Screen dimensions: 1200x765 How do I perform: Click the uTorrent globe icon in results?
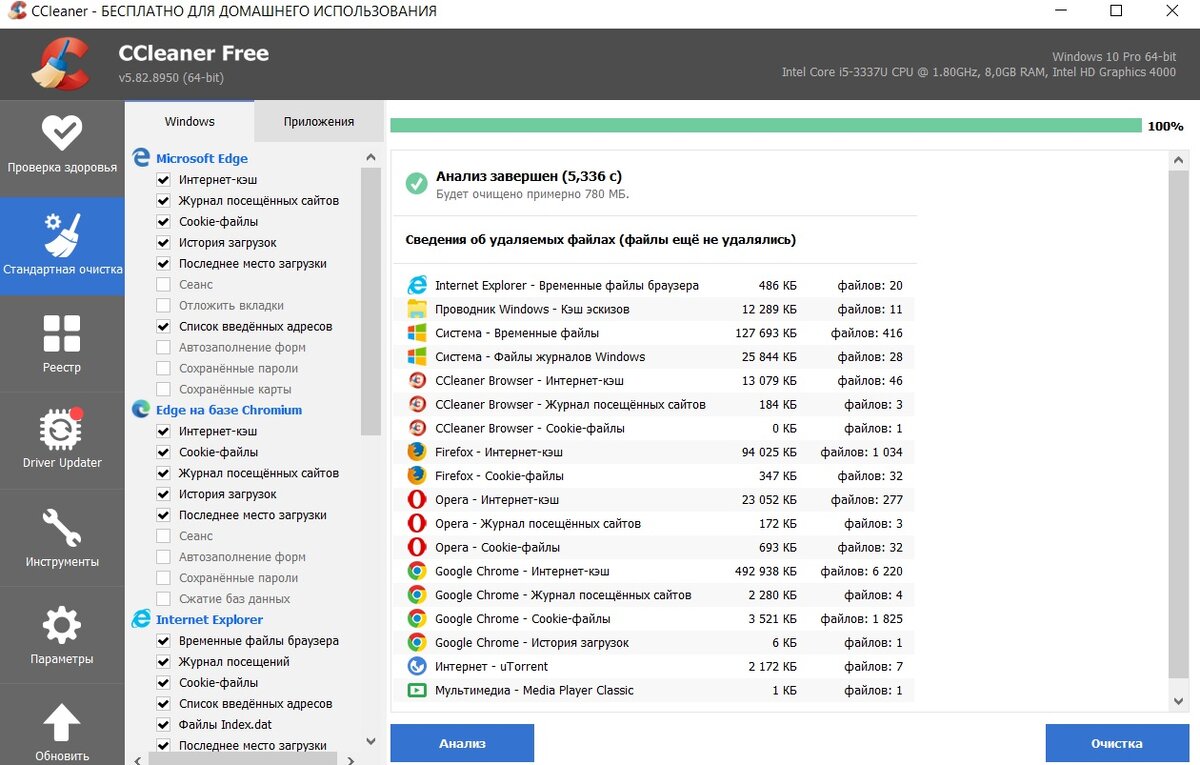(417, 666)
